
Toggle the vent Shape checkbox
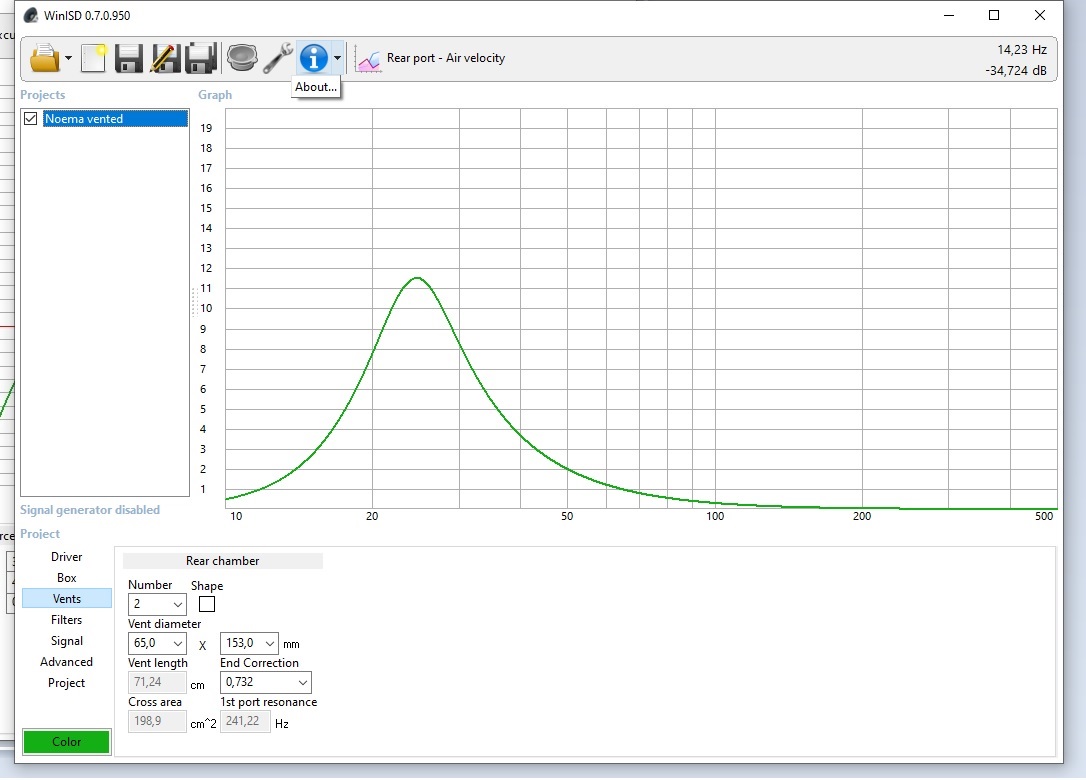pos(207,604)
